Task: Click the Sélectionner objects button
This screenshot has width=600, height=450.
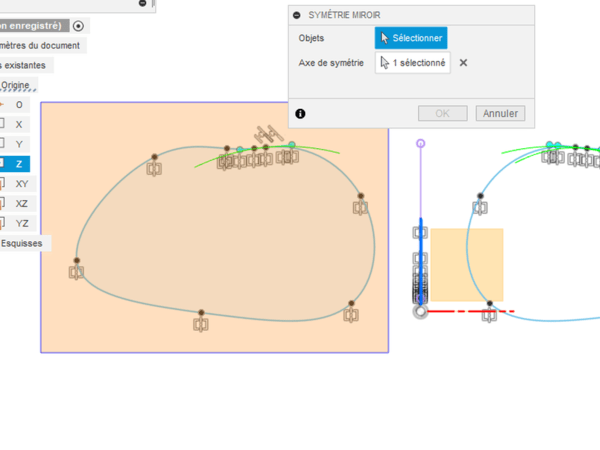Action: [x=410, y=38]
